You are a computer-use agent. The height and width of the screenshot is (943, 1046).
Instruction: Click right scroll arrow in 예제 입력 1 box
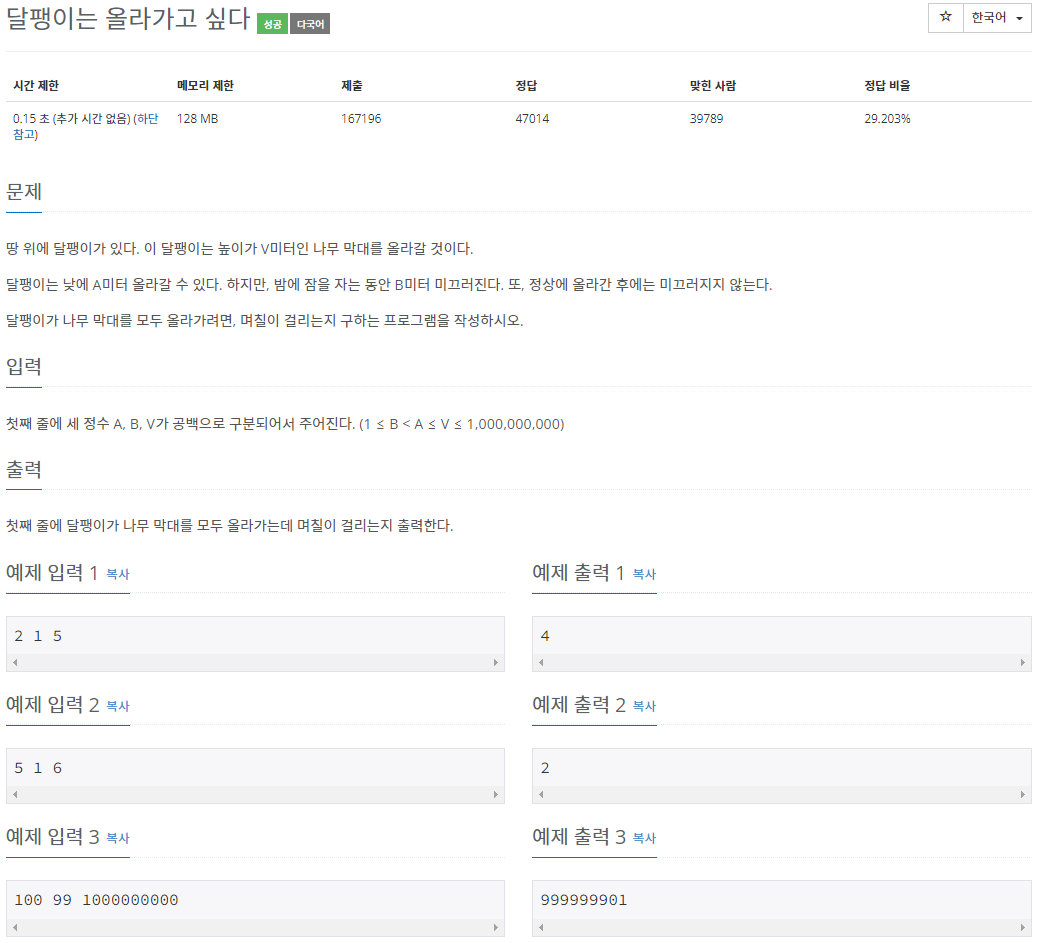click(x=496, y=662)
